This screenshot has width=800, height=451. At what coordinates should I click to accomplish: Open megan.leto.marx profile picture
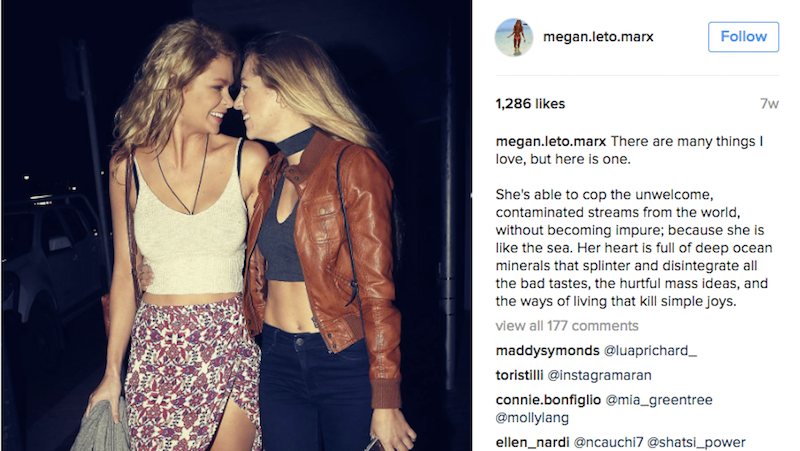(x=514, y=37)
